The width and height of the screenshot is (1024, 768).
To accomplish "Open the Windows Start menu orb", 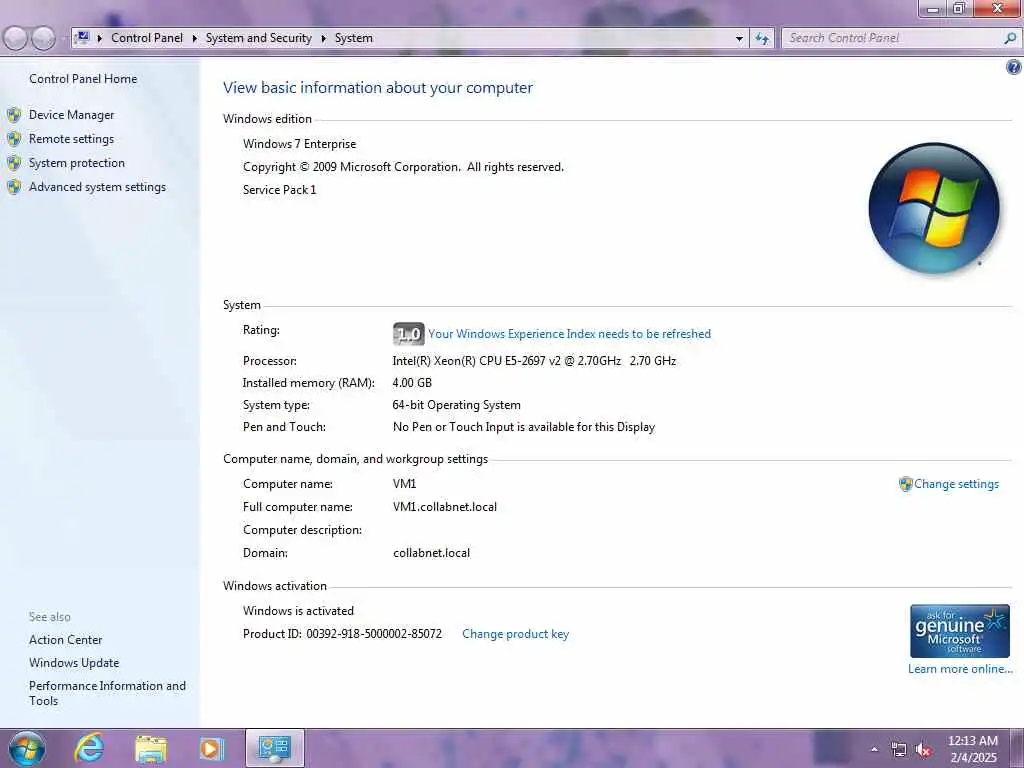I will (x=27, y=748).
